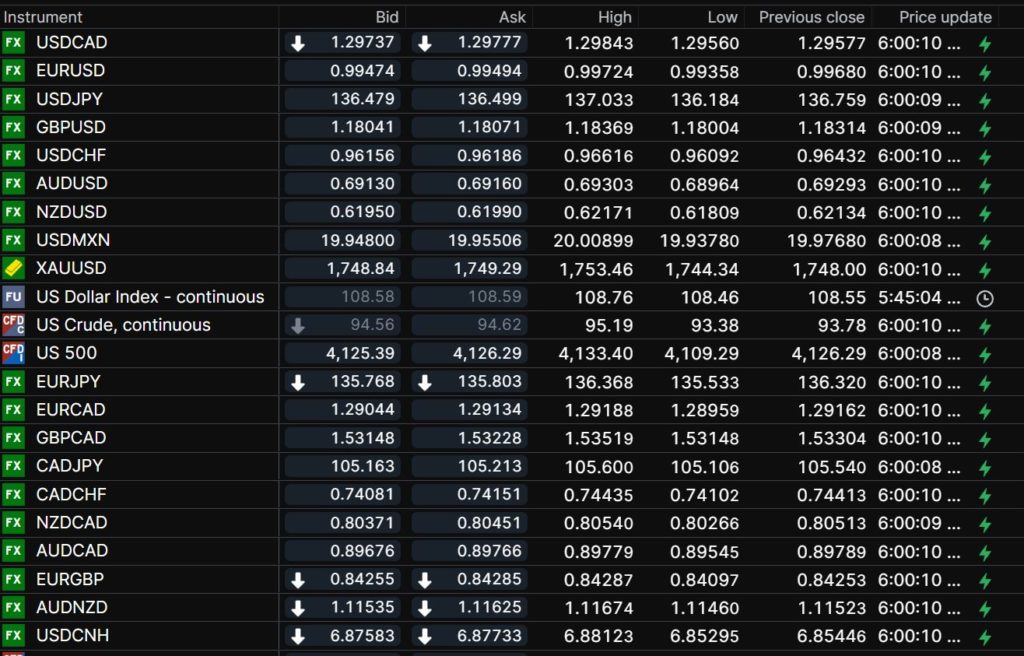
Task: Click the EURJPY bid button with down arrow
Action: pos(343,381)
